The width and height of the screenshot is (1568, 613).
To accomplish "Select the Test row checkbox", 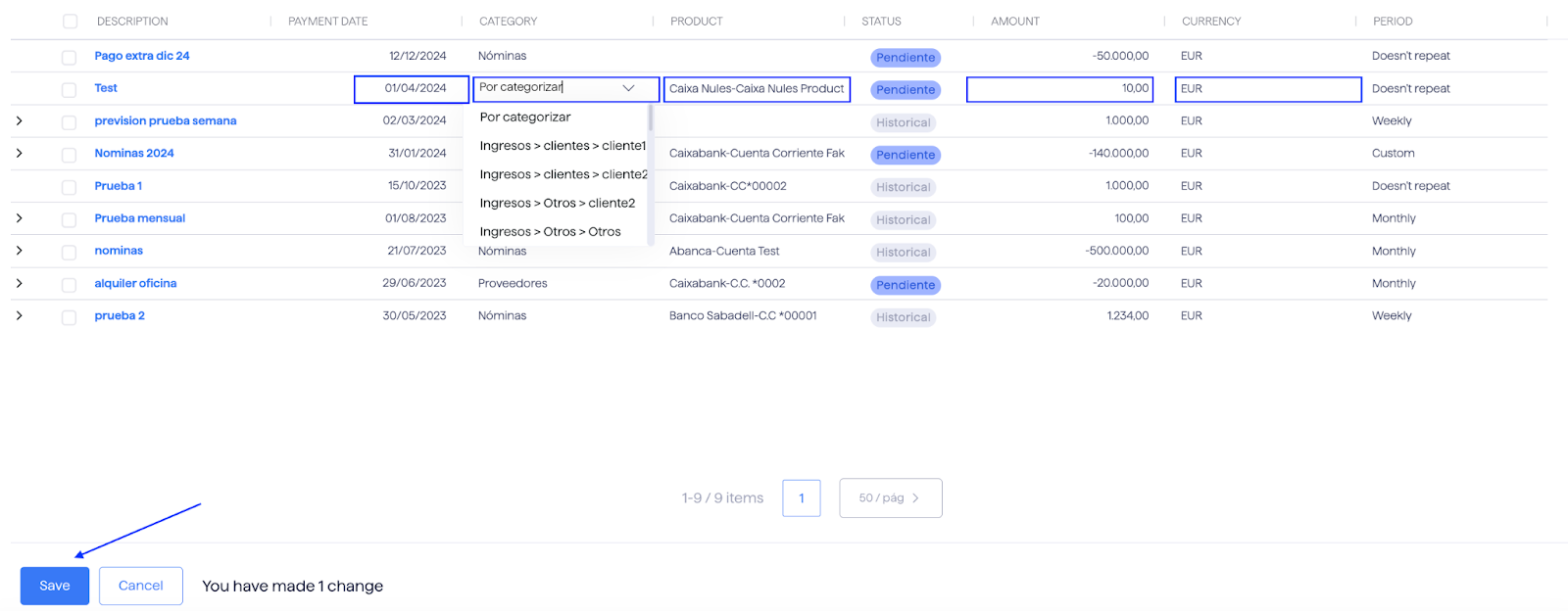I will click(x=69, y=90).
